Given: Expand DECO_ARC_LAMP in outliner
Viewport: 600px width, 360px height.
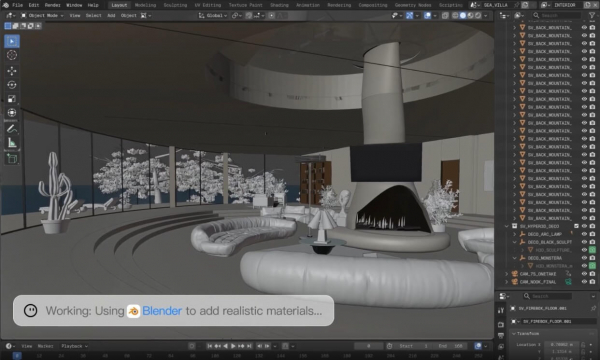Looking at the screenshot, I should [515, 234].
